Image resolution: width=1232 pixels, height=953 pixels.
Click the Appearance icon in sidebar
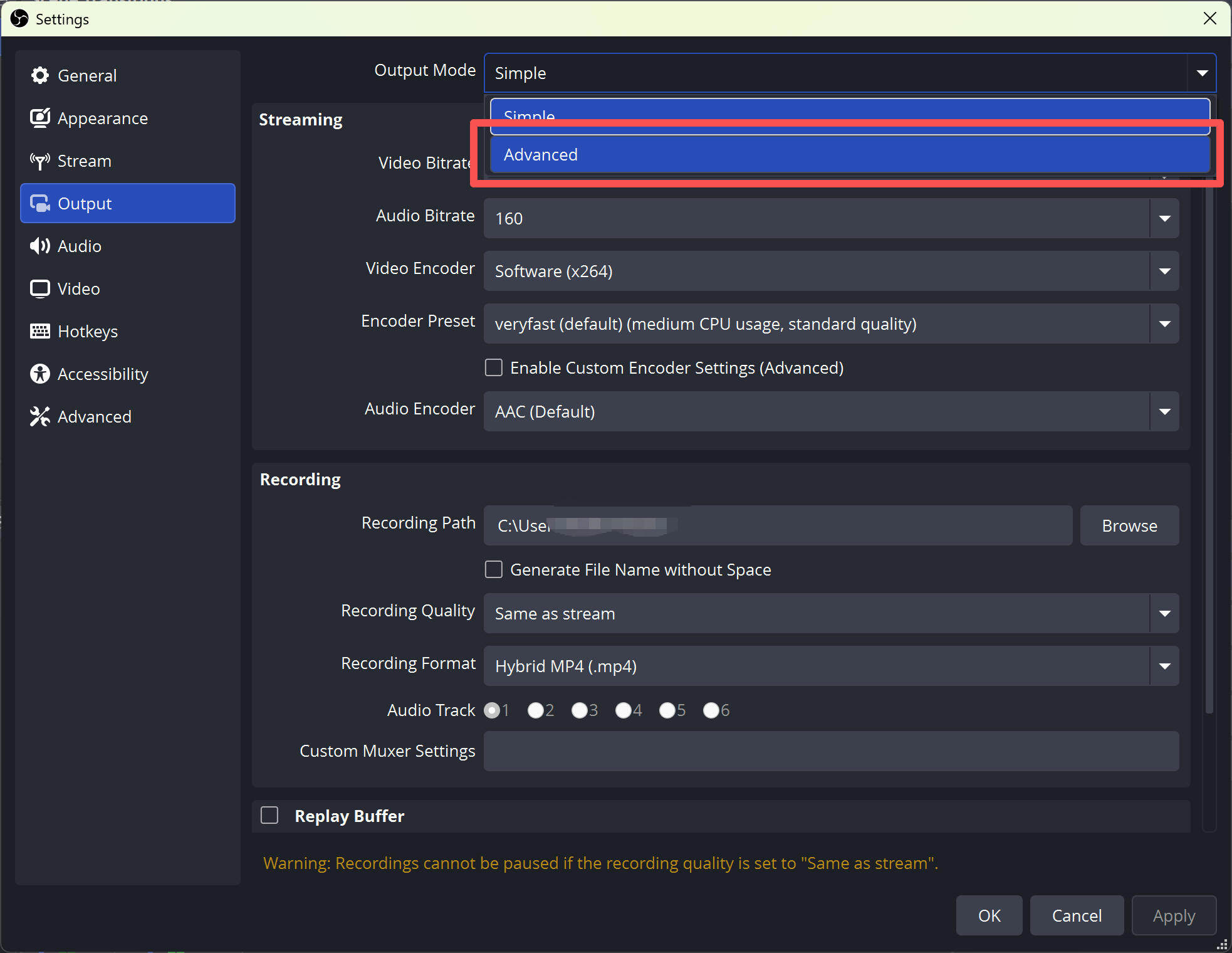[40, 118]
